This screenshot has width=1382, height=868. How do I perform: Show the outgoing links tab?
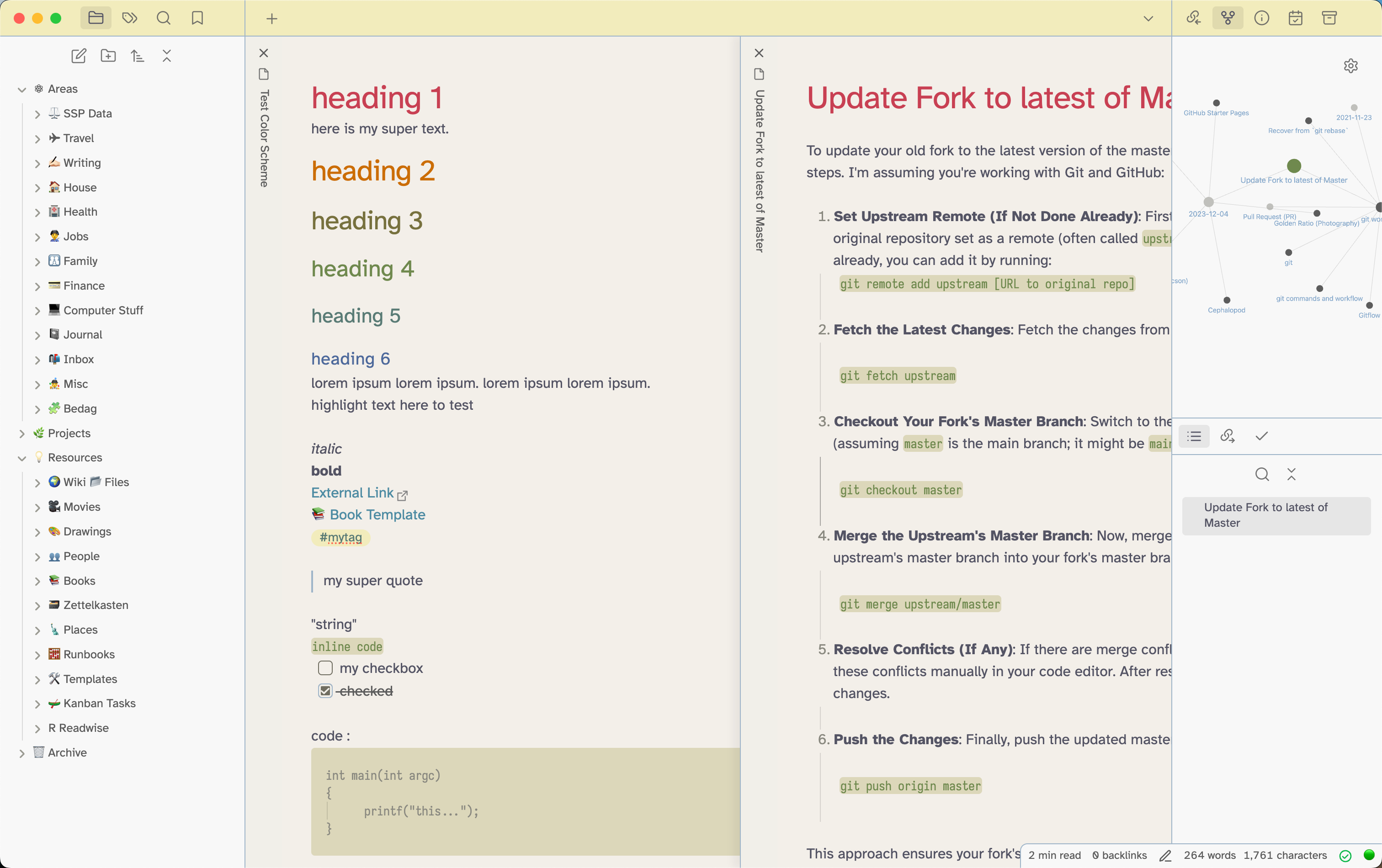1228,436
